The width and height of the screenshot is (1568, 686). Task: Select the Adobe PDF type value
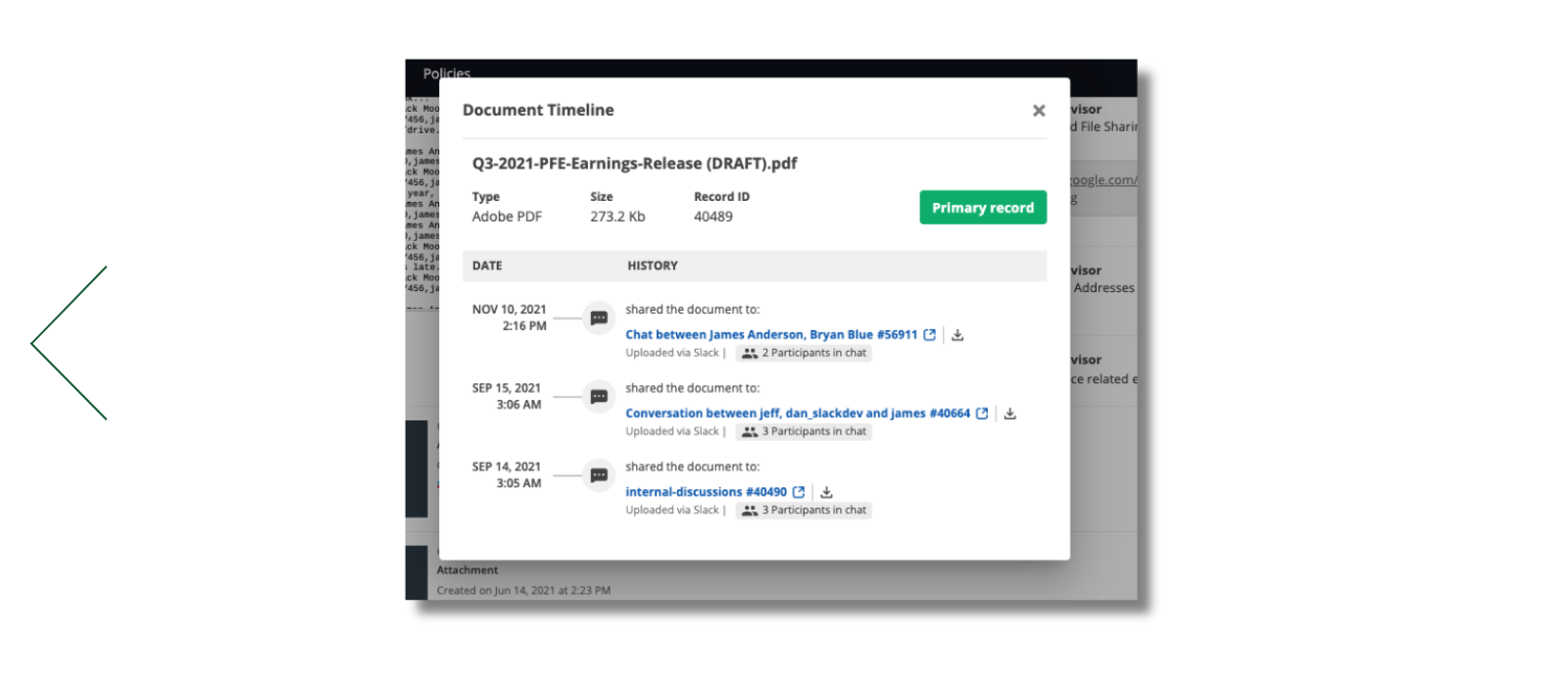click(507, 217)
